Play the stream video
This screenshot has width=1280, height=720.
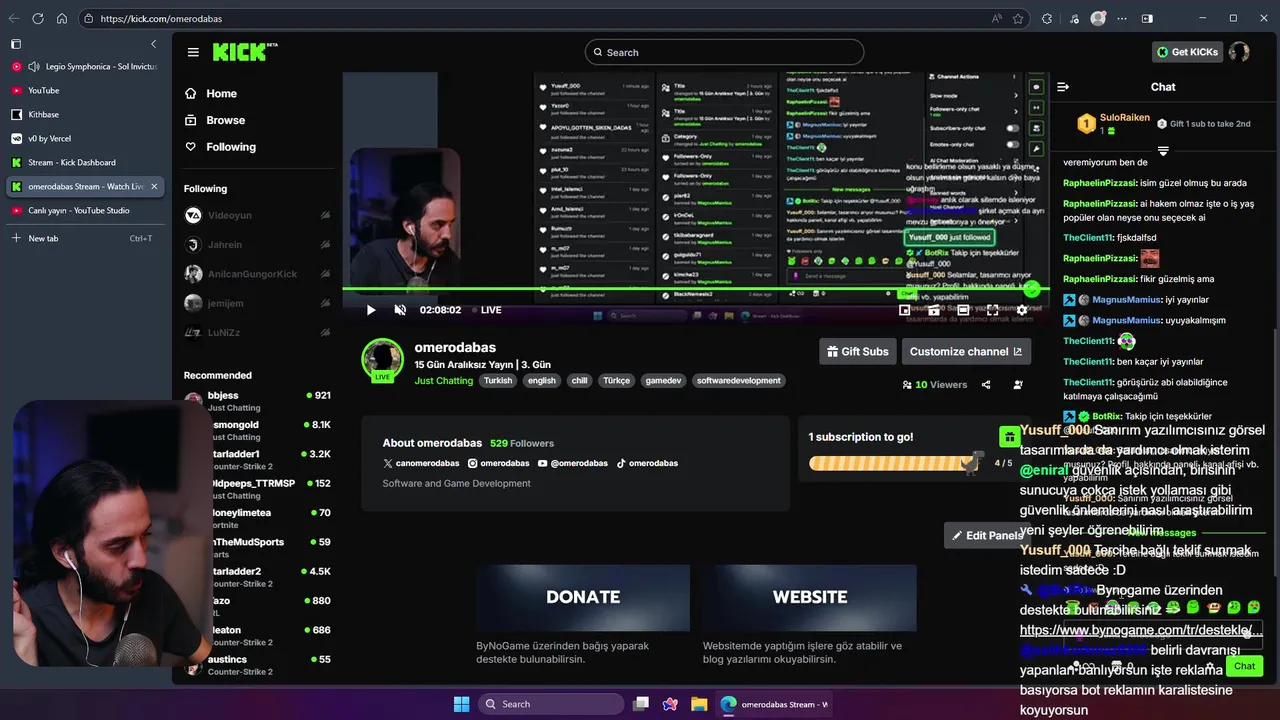[371, 310]
